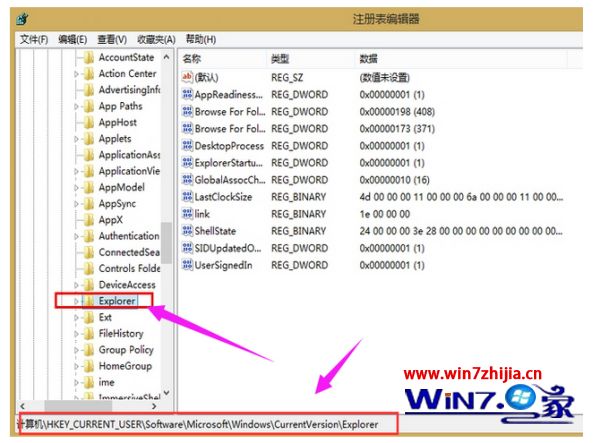Click the SIDUpdatedO value icon
This screenshot has height=443, width=600.
pos(187,248)
